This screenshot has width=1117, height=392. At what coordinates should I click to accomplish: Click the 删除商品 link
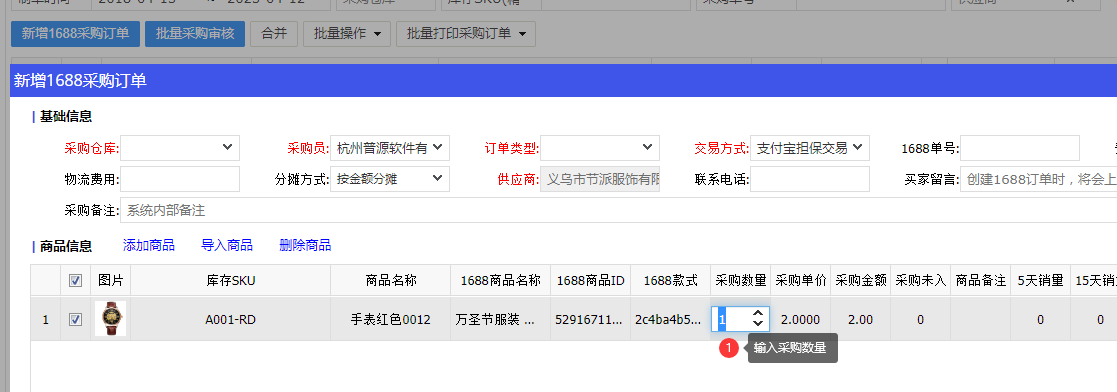click(x=306, y=245)
